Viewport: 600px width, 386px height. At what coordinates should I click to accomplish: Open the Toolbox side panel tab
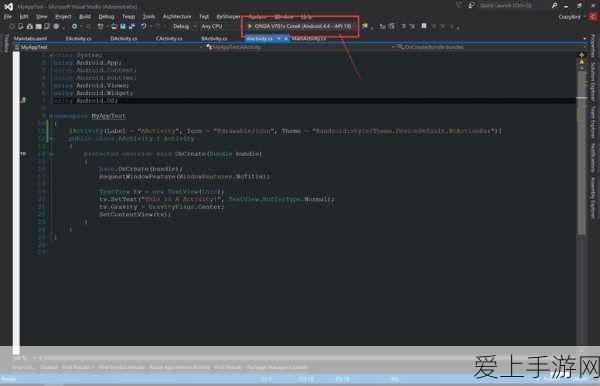(5, 43)
